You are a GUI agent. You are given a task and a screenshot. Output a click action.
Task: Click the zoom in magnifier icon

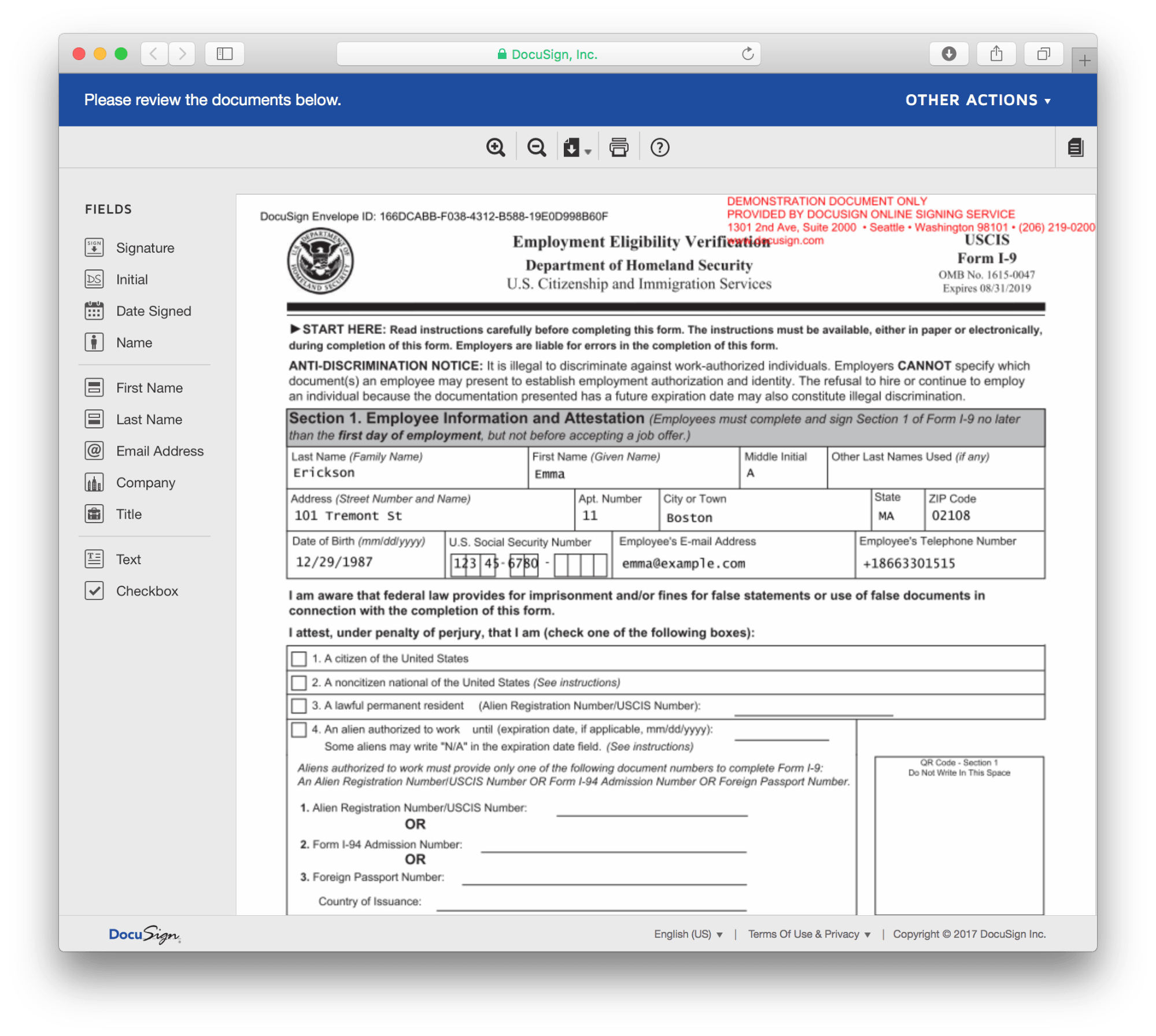pyautogui.click(x=496, y=147)
